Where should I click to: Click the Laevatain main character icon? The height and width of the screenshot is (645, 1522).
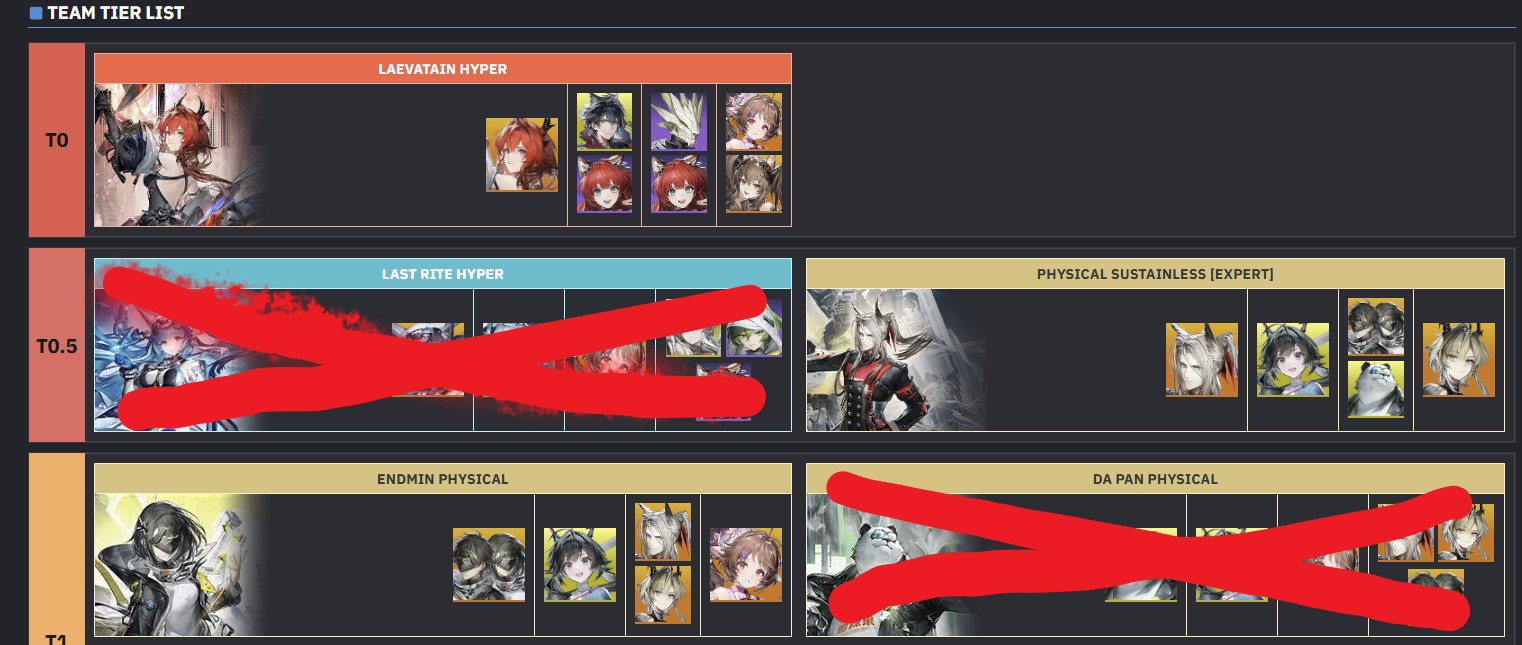point(522,155)
